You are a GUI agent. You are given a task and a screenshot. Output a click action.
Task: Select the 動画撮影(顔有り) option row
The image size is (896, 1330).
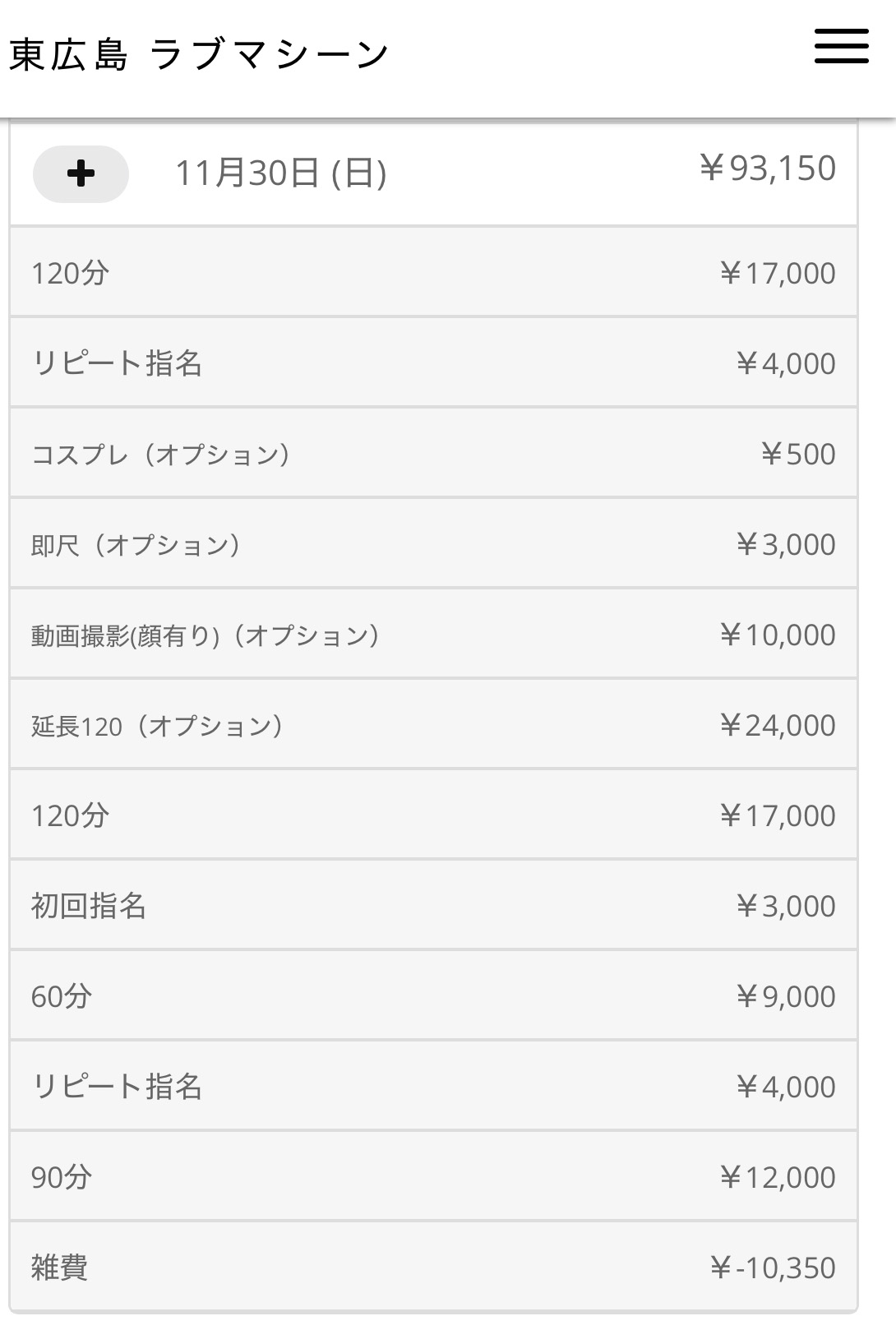click(x=433, y=635)
